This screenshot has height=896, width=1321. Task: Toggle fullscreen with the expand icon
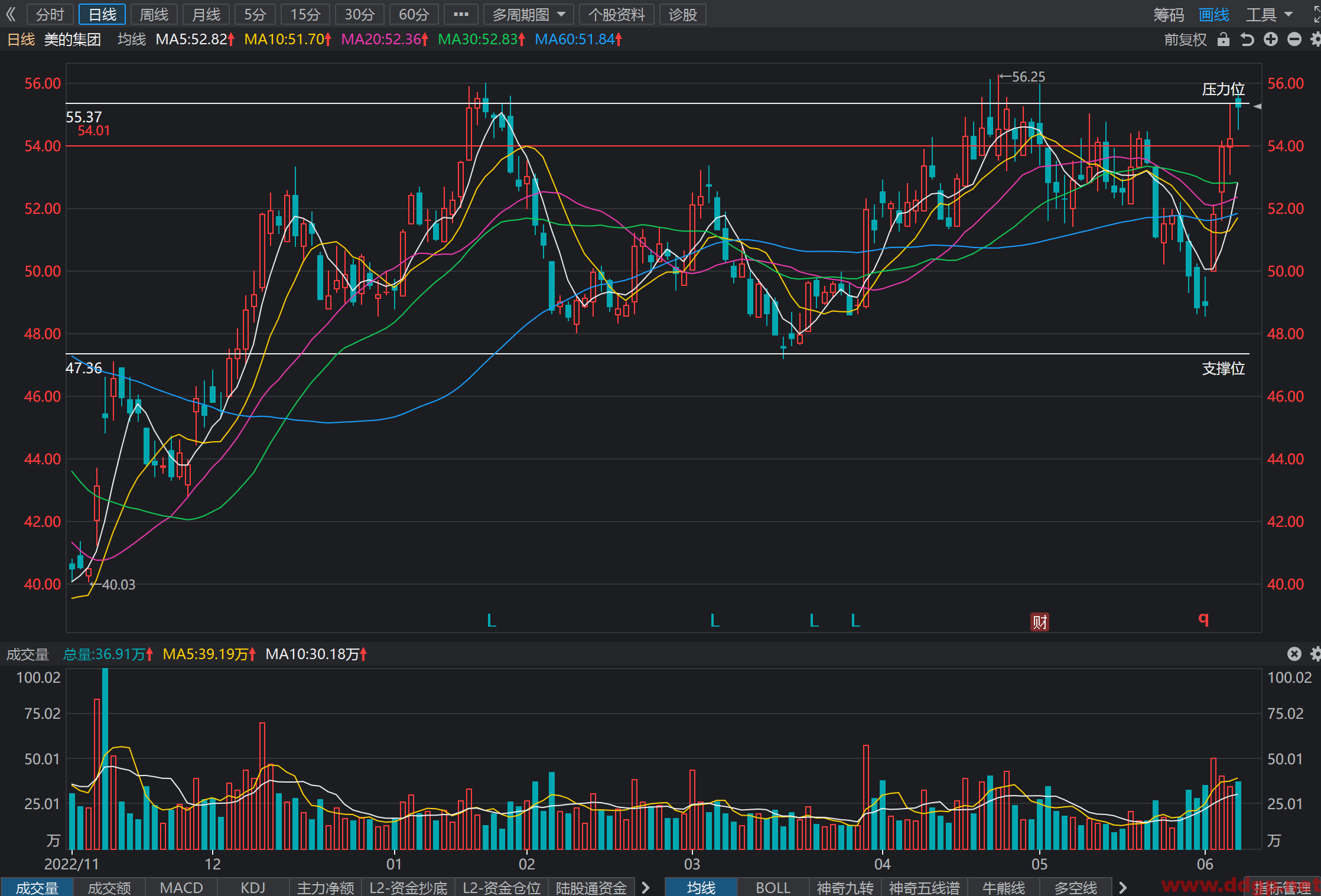1317,14
